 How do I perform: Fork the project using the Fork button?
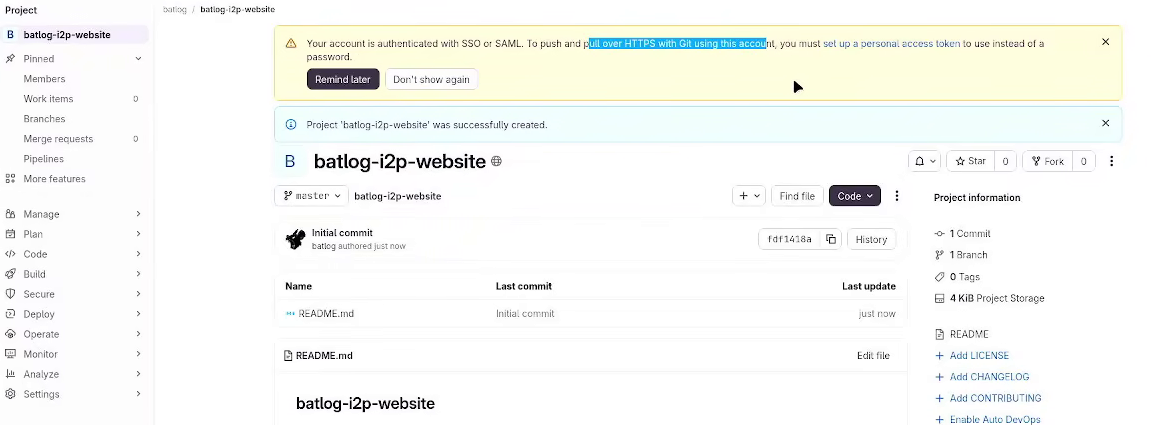coord(1047,161)
